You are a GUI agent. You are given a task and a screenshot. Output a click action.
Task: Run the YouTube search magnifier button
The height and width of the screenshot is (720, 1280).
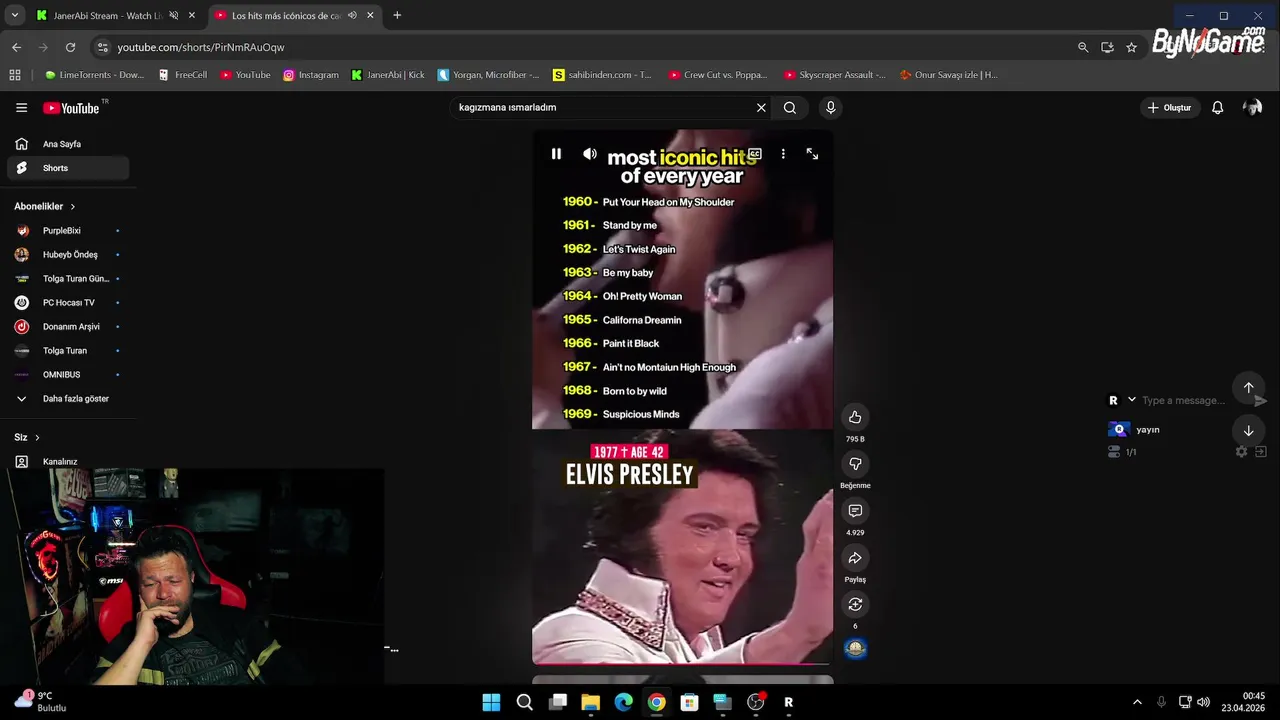click(790, 108)
